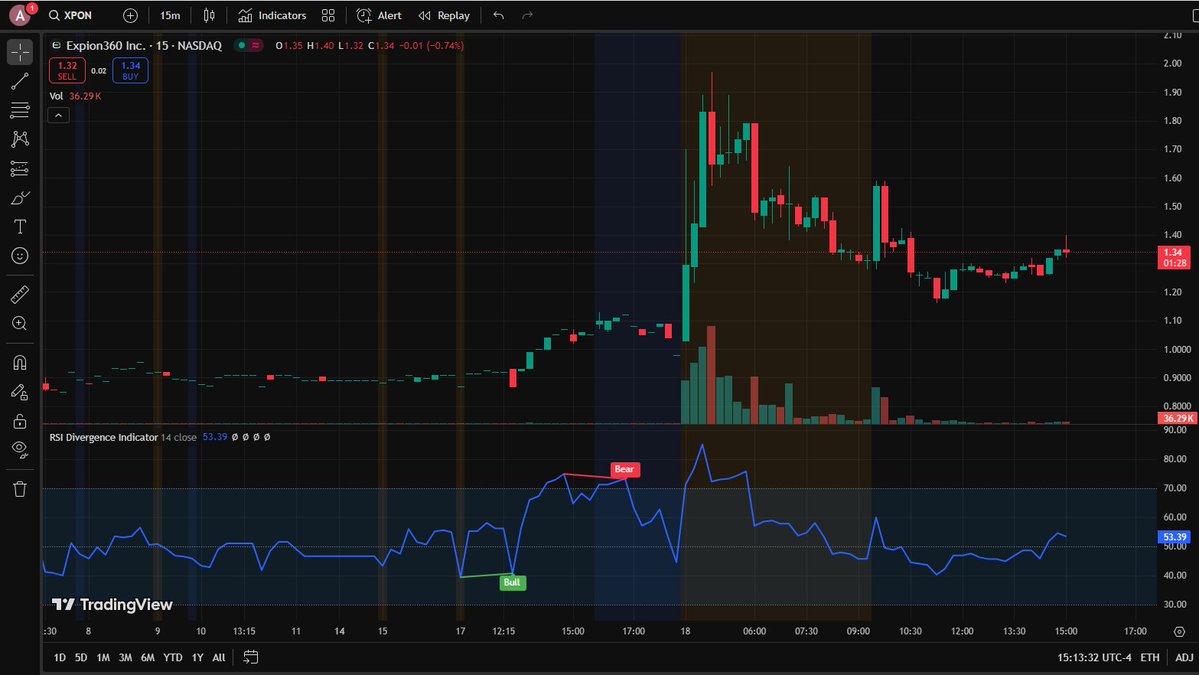Select the 1D date range
The width and height of the screenshot is (1199, 675).
point(60,657)
